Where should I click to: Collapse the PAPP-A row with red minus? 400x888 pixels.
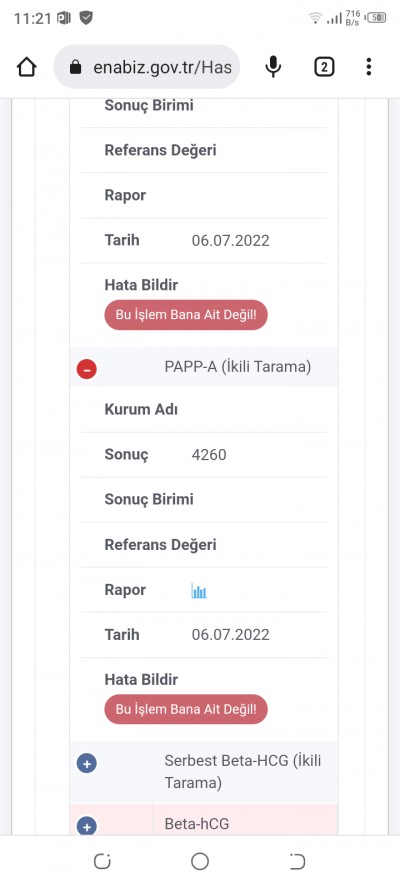click(87, 369)
